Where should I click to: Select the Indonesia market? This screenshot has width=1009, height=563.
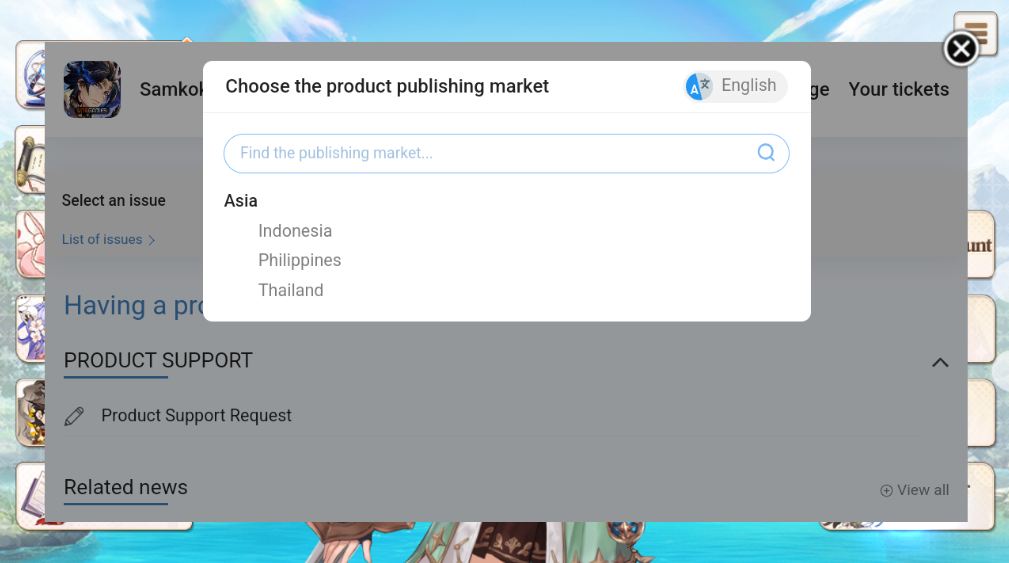tap(295, 231)
